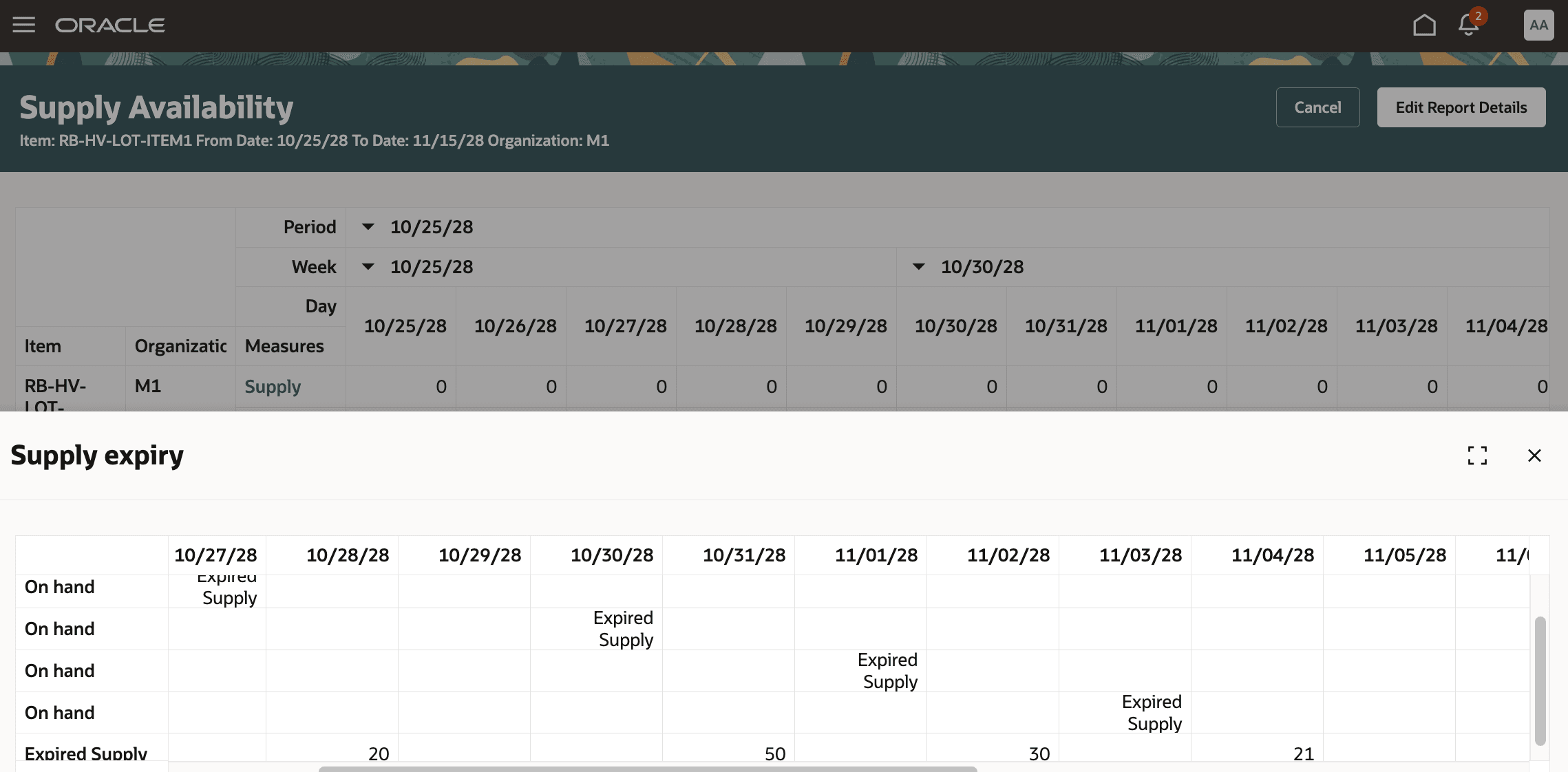Click the Oracle logo
Image resolution: width=1568 pixels, height=772 pixels.
coord(110,25)
